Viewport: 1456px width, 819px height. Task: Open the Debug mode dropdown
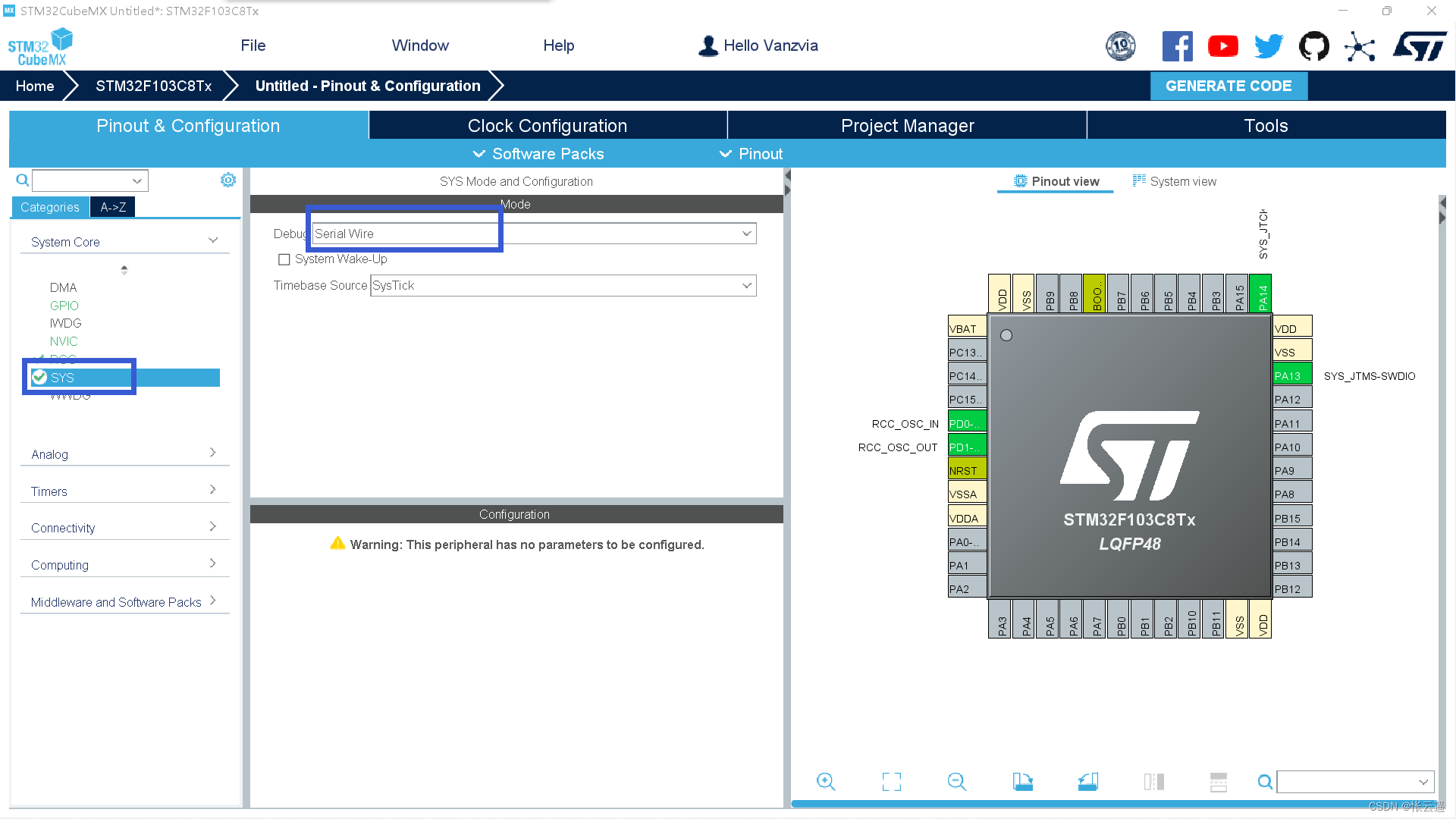(x=746, y=234)
